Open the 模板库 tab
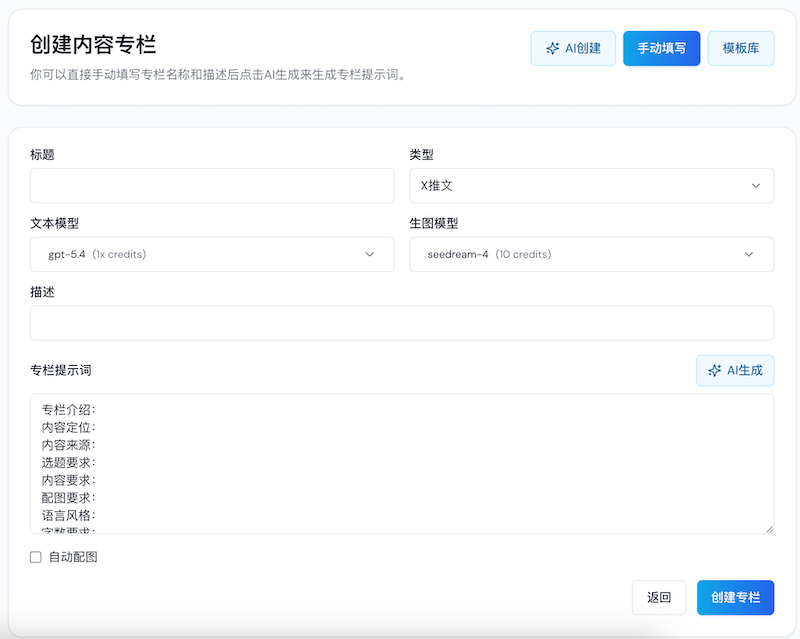This screenshot has width=800, height=639. (741, 48)
